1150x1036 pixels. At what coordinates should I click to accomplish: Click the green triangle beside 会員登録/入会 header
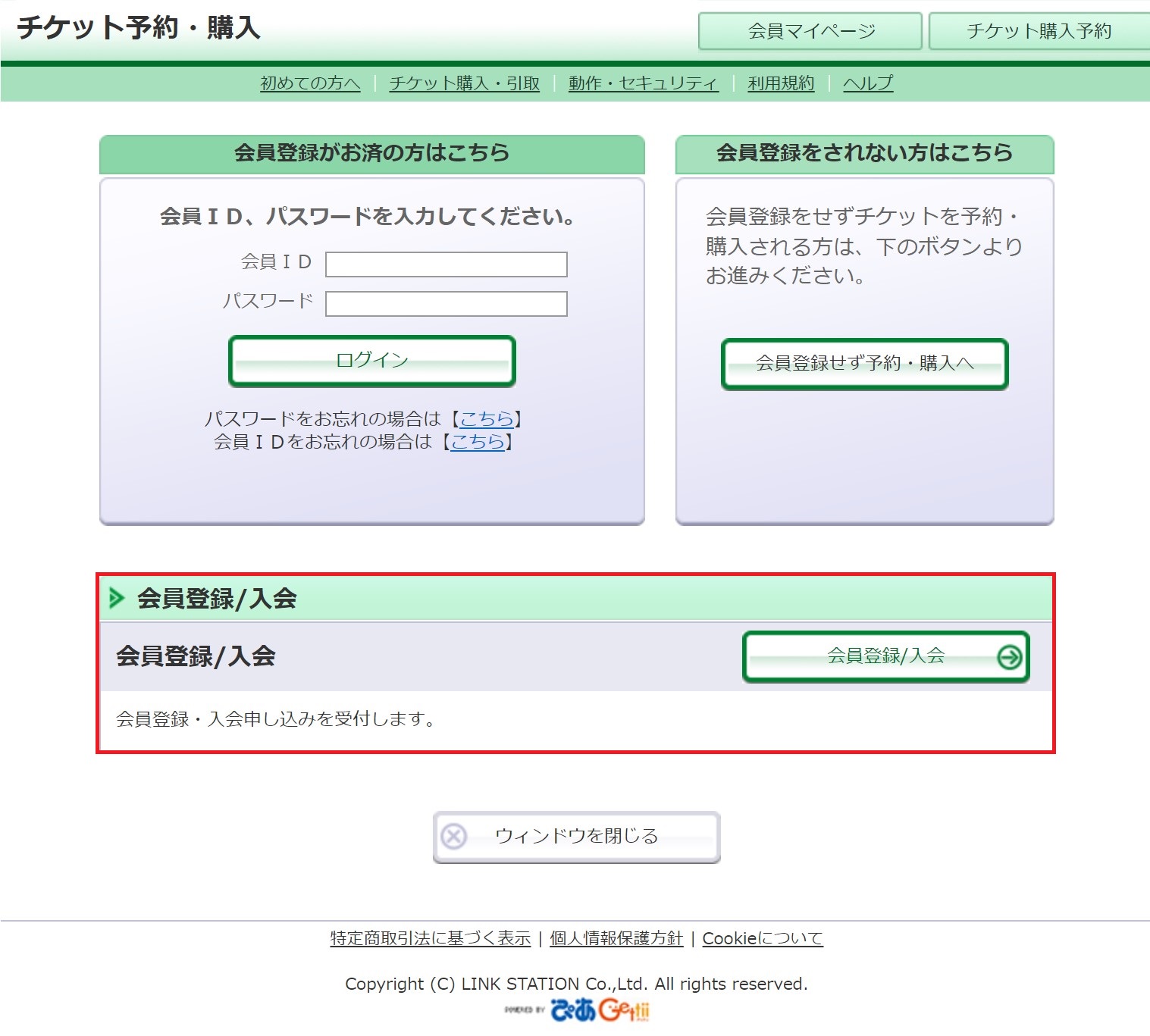pos(117,598)
